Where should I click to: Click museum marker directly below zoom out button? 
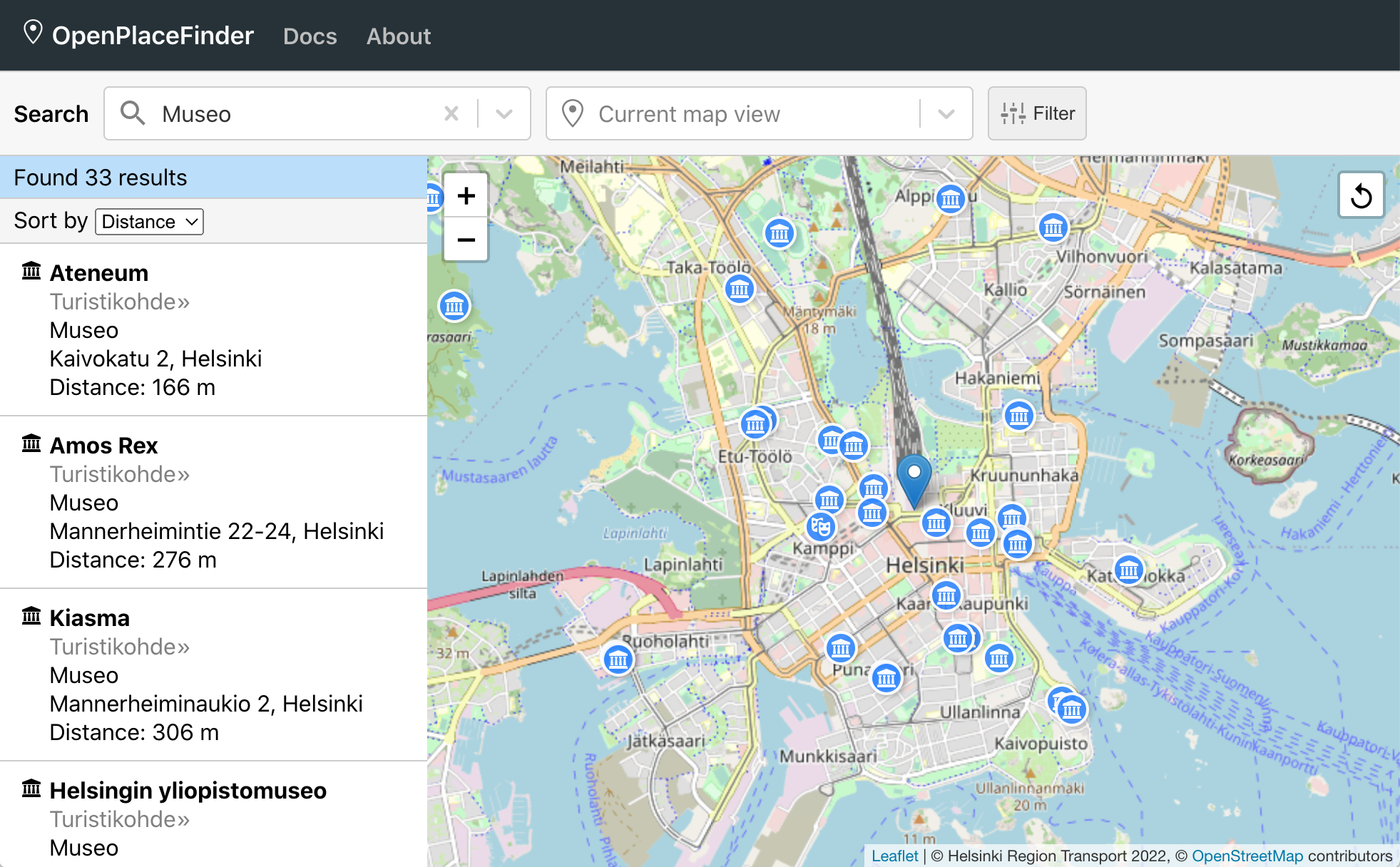pyautogui.click(x=454, y=307)
